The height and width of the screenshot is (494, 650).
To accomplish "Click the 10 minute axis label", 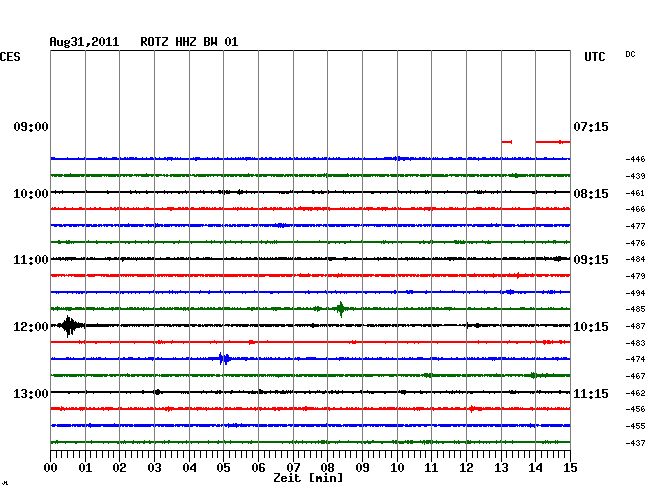I will (x=397, y=468).
